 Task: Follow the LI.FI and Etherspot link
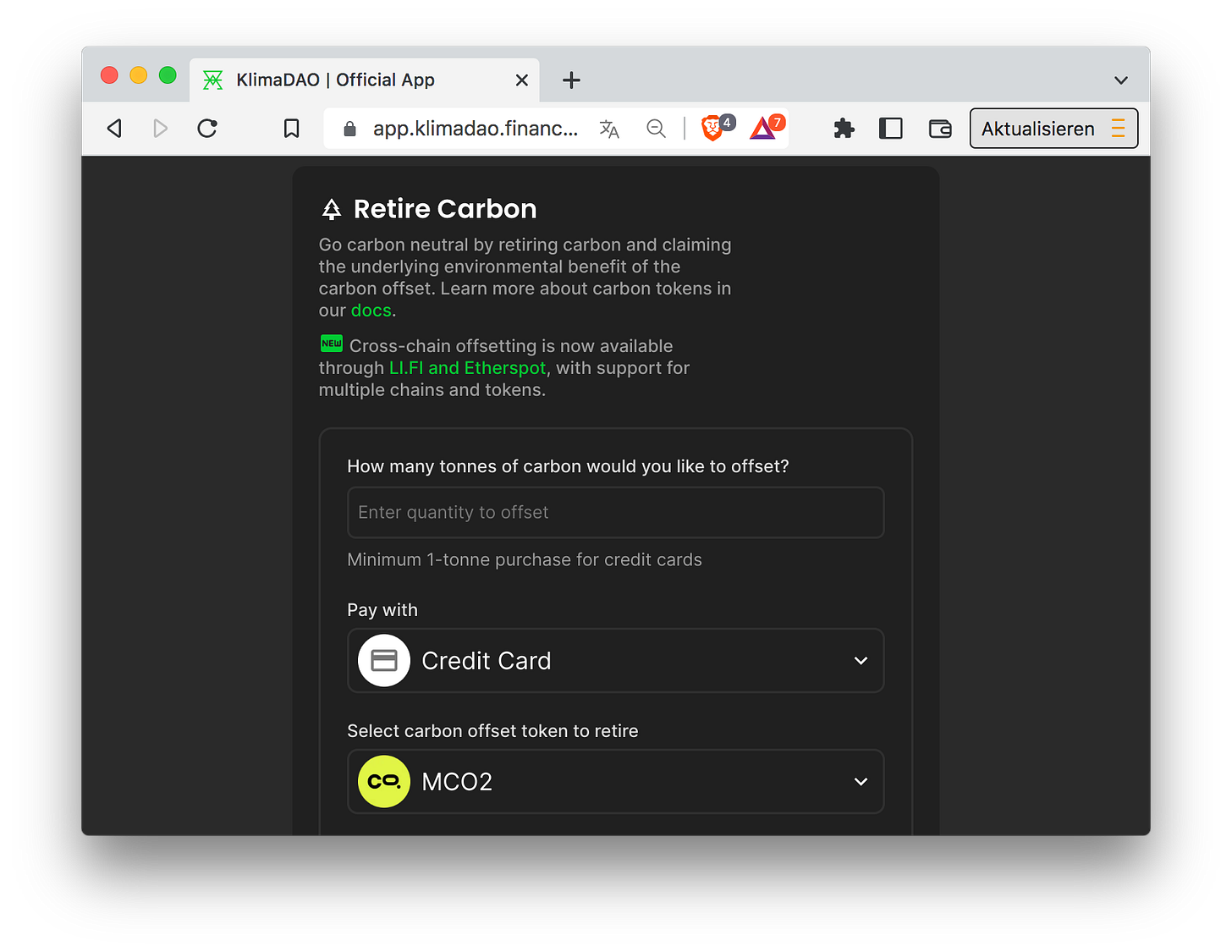click(467, 368)
